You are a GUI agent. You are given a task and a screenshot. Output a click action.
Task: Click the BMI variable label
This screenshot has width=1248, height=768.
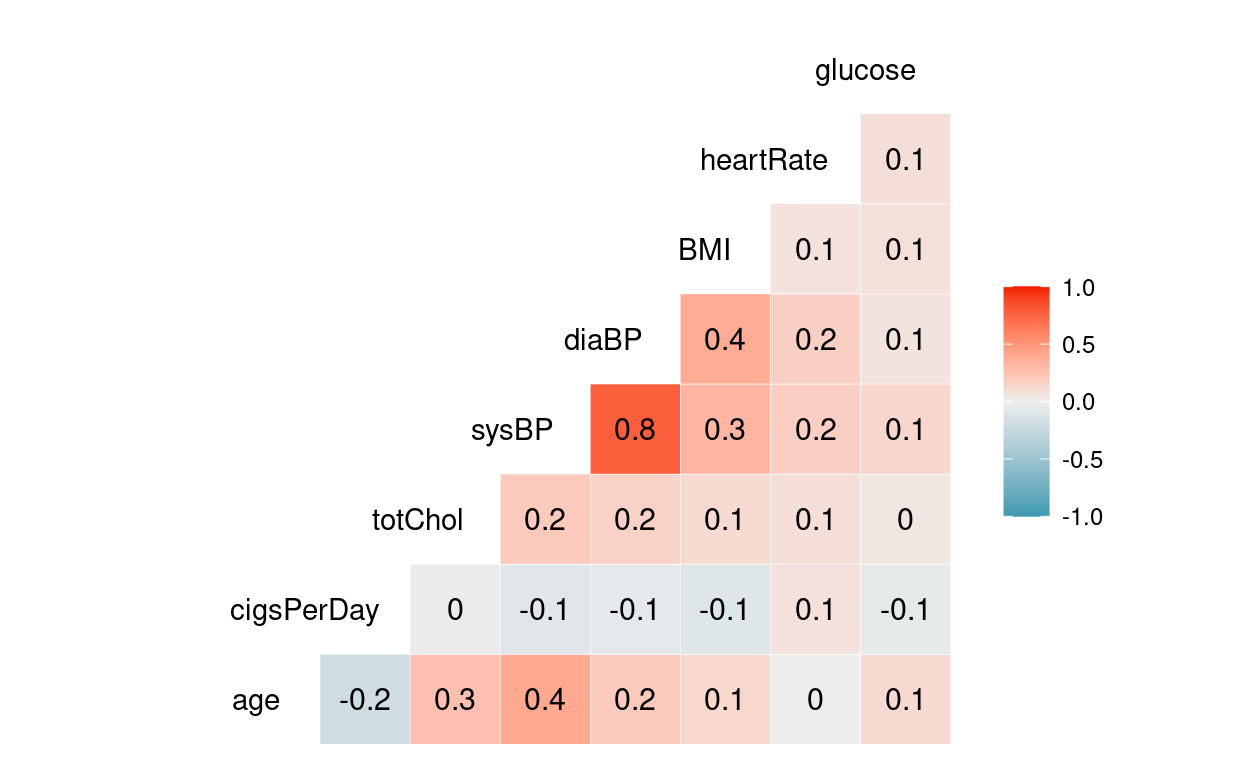pyautogui.click(x=704, y=250)
